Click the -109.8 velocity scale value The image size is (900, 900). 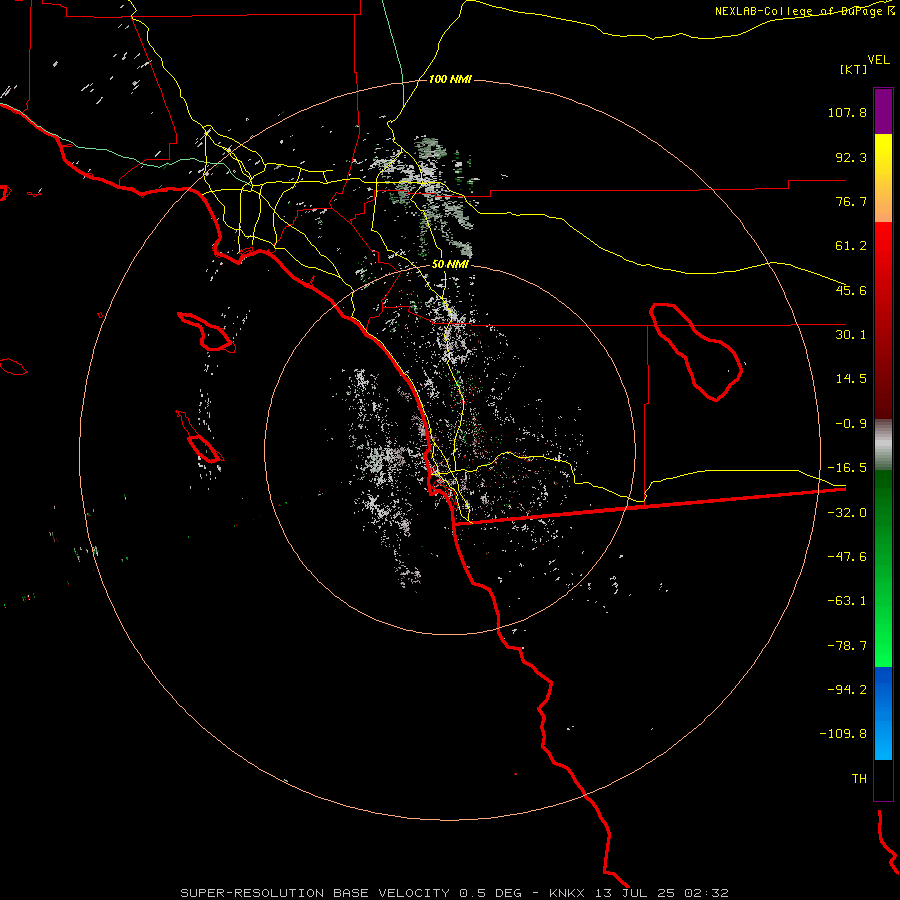click(844, 734)
